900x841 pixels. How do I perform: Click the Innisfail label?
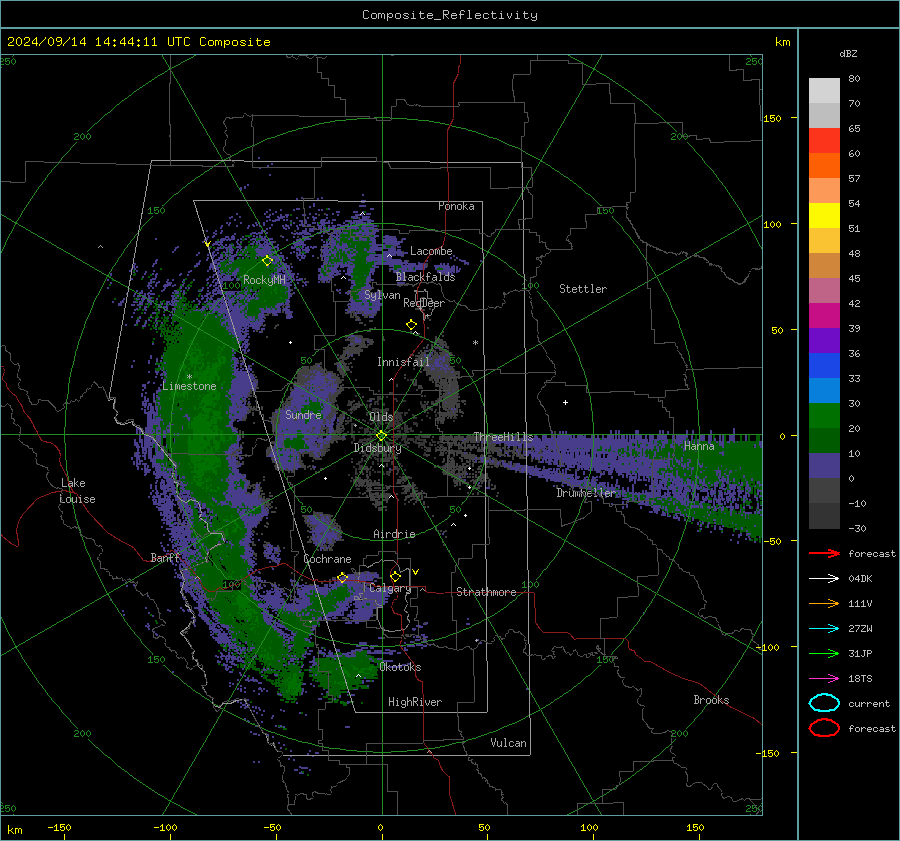[x=403, y=362]
